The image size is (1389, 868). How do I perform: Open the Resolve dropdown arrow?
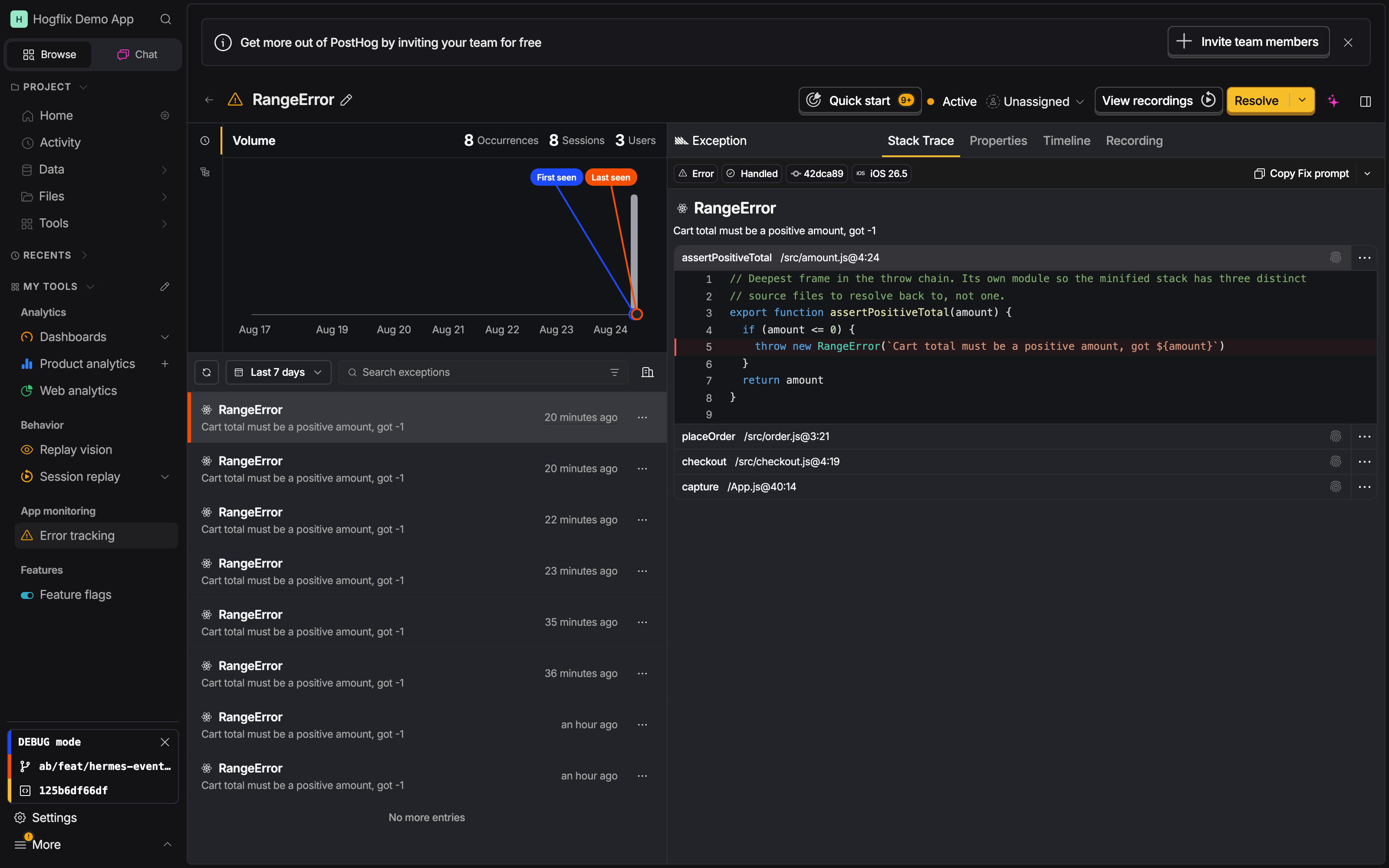pos(1302,100)
